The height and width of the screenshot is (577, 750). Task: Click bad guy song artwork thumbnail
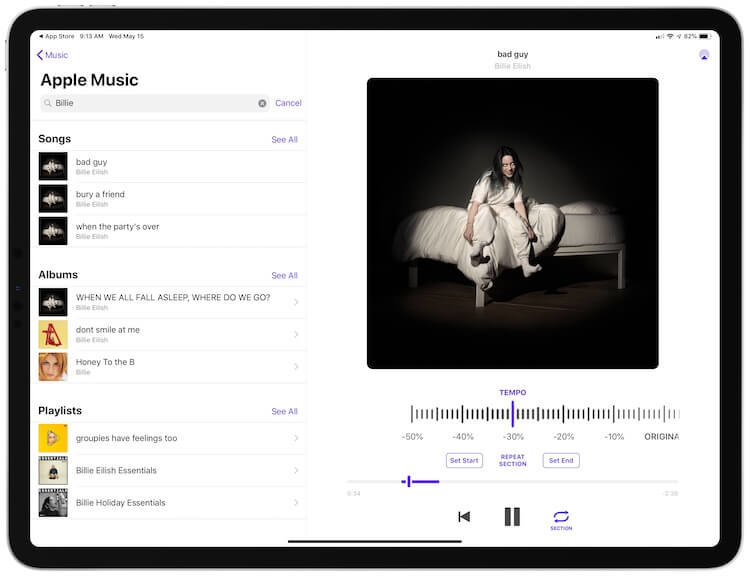point(53,166)
